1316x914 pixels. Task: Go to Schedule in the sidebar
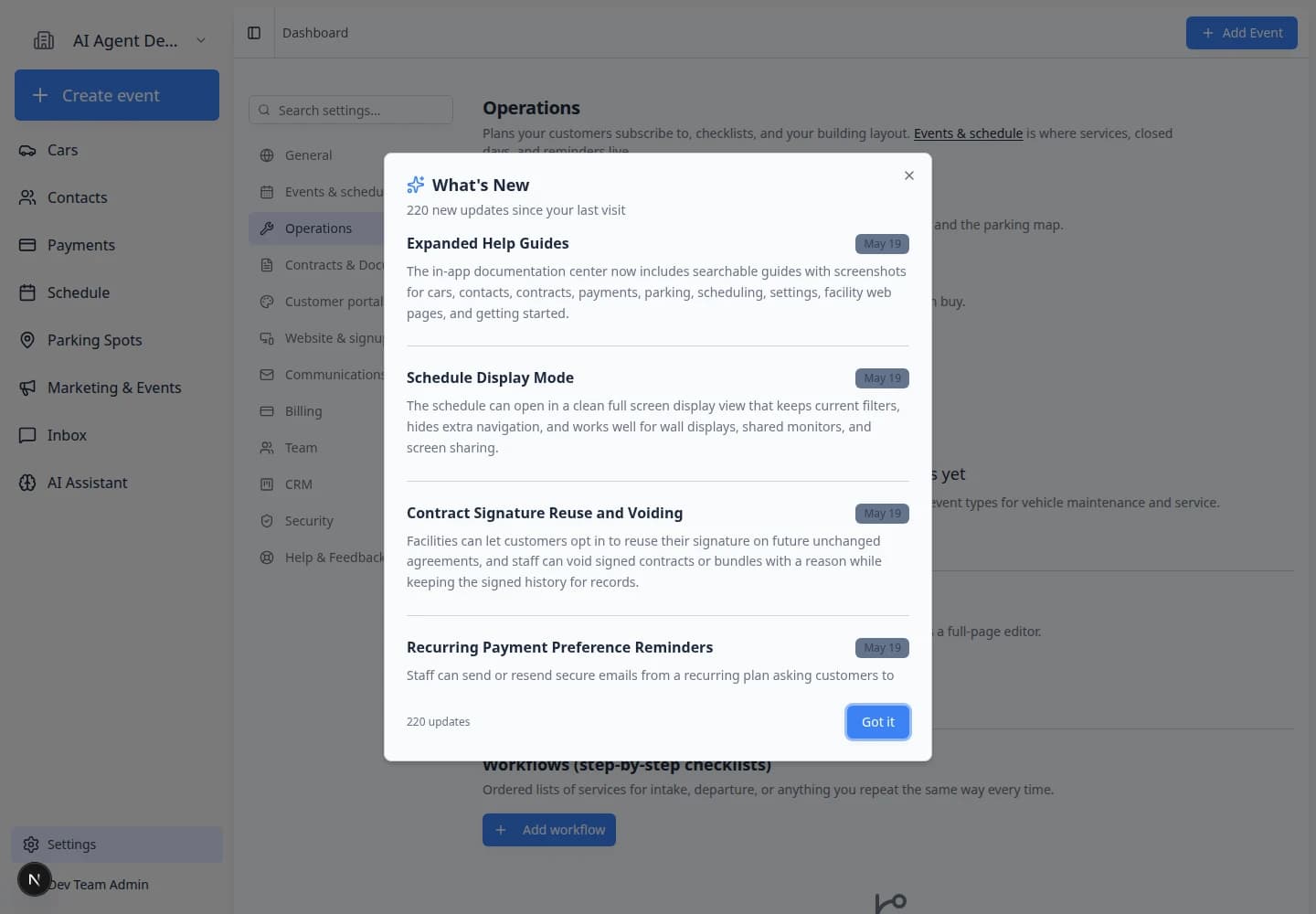coord(117,292)
